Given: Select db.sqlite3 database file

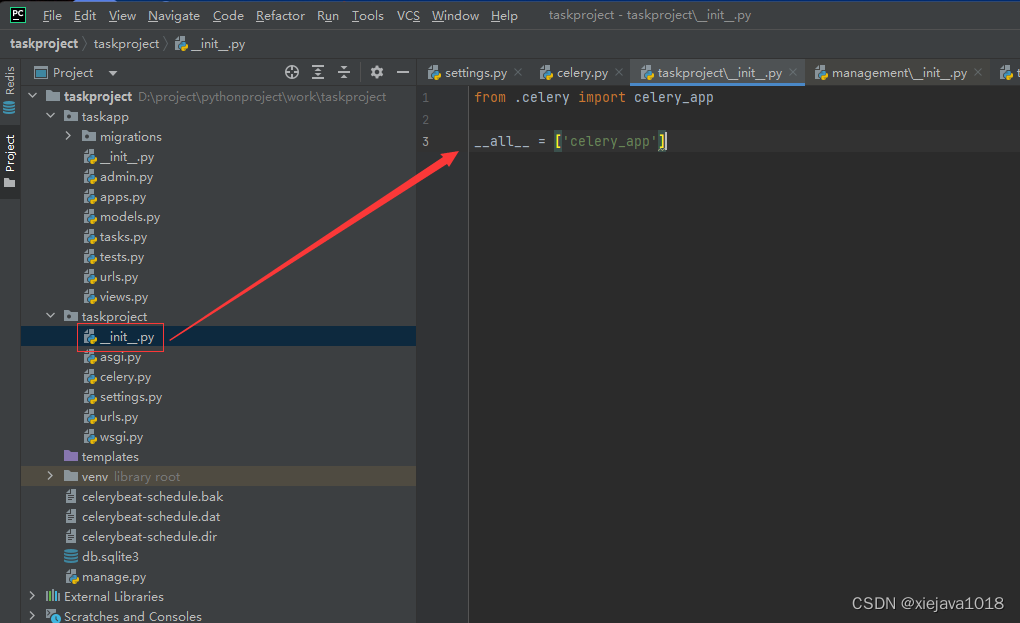Looking at the screenshot, I should (x=110, y=557).
